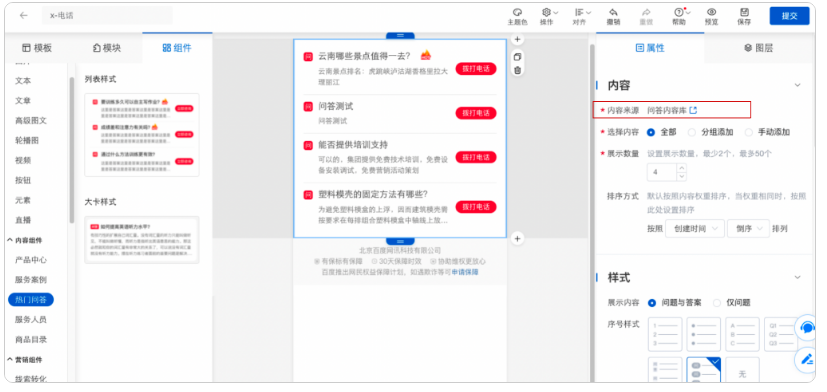Collapse the 内容 section chevron
The height and width of the screenshot is (392, 827).
[x=797, y=85]
